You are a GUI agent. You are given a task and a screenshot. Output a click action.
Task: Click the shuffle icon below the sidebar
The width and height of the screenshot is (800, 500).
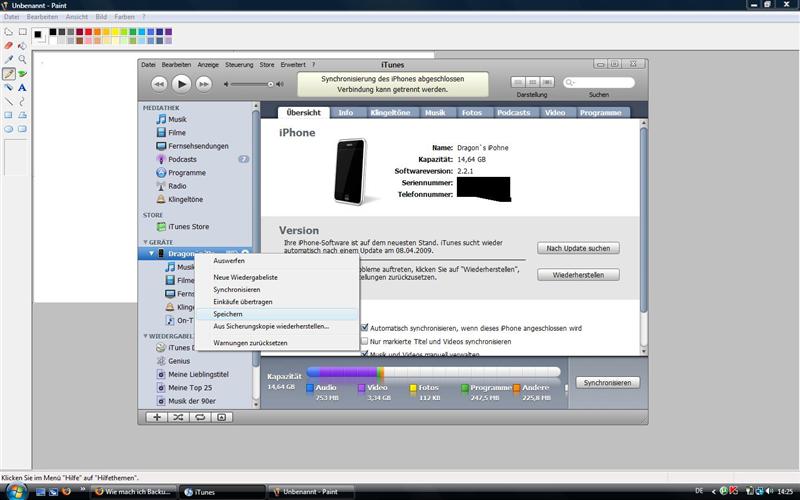[x=178, y=416]
